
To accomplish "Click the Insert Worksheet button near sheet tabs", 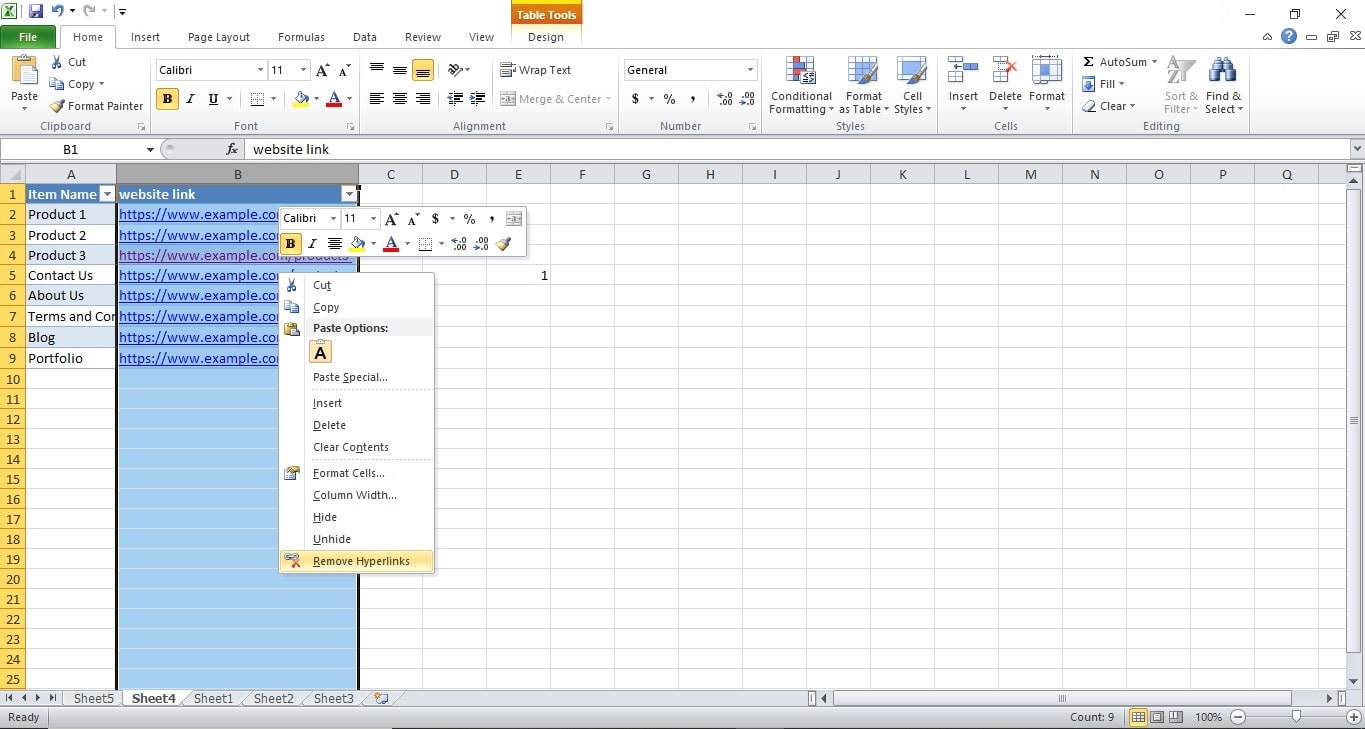I will click(380, 698).
